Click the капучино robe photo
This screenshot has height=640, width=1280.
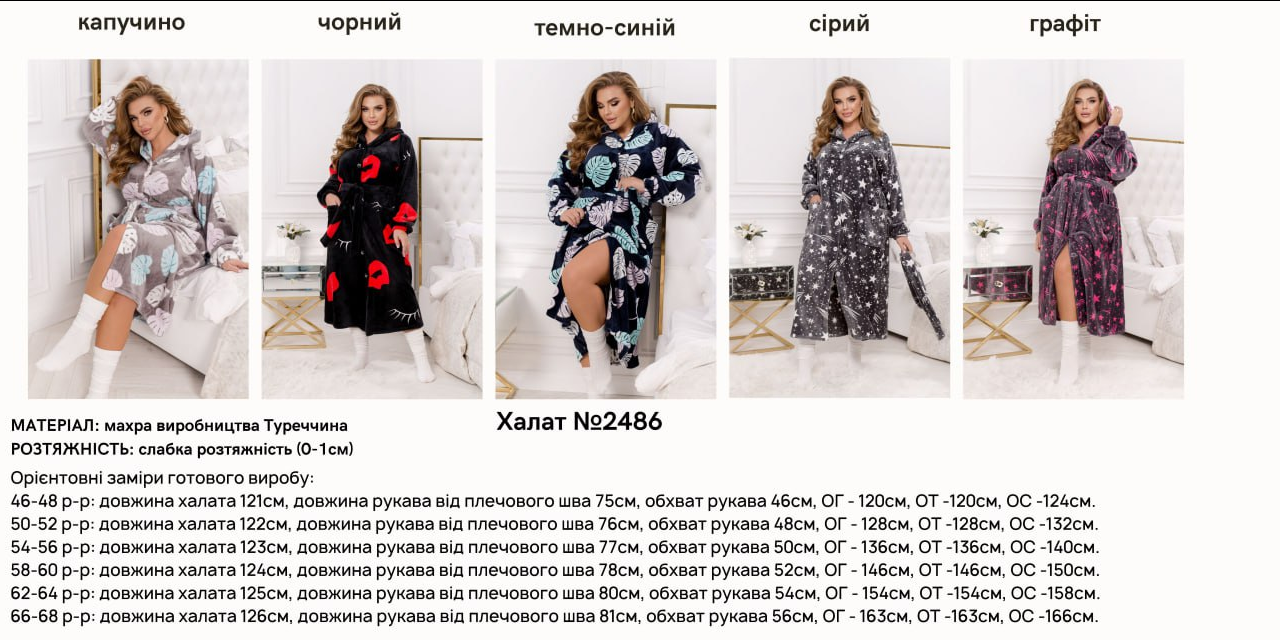pos(138,229)
